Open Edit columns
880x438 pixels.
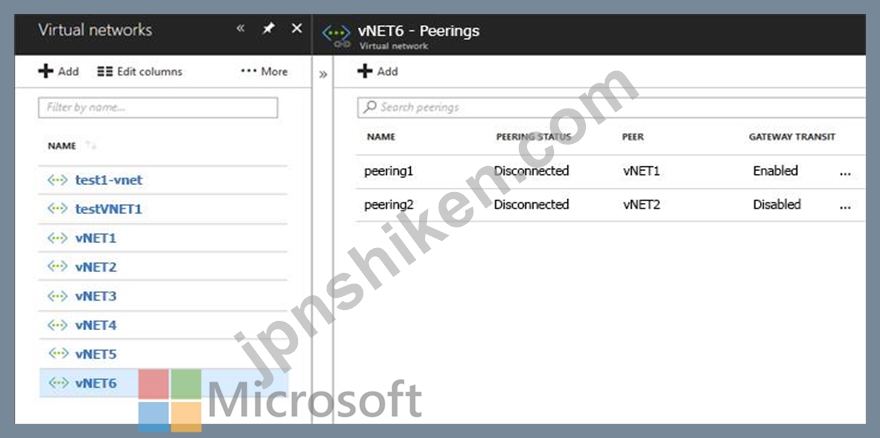click(140, 71)
